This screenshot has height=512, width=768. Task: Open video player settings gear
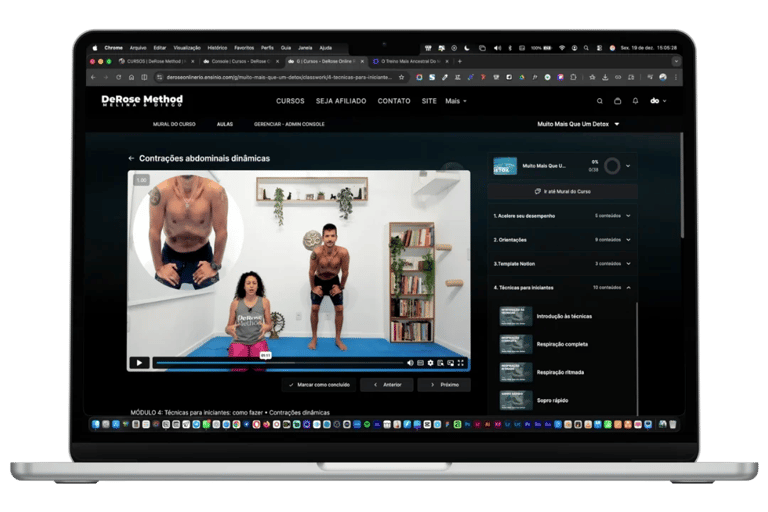[430, 363]
